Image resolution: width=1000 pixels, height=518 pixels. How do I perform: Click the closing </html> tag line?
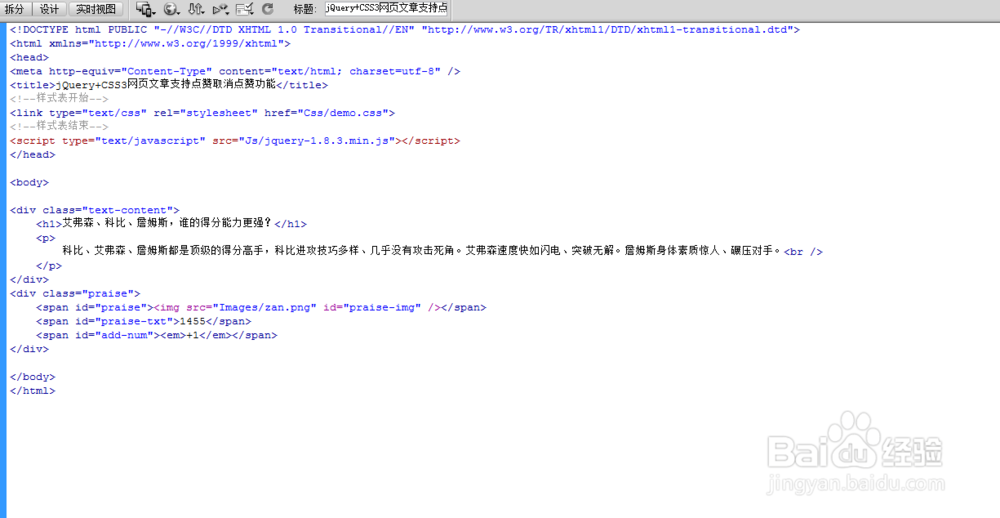[x=33, y=392]
